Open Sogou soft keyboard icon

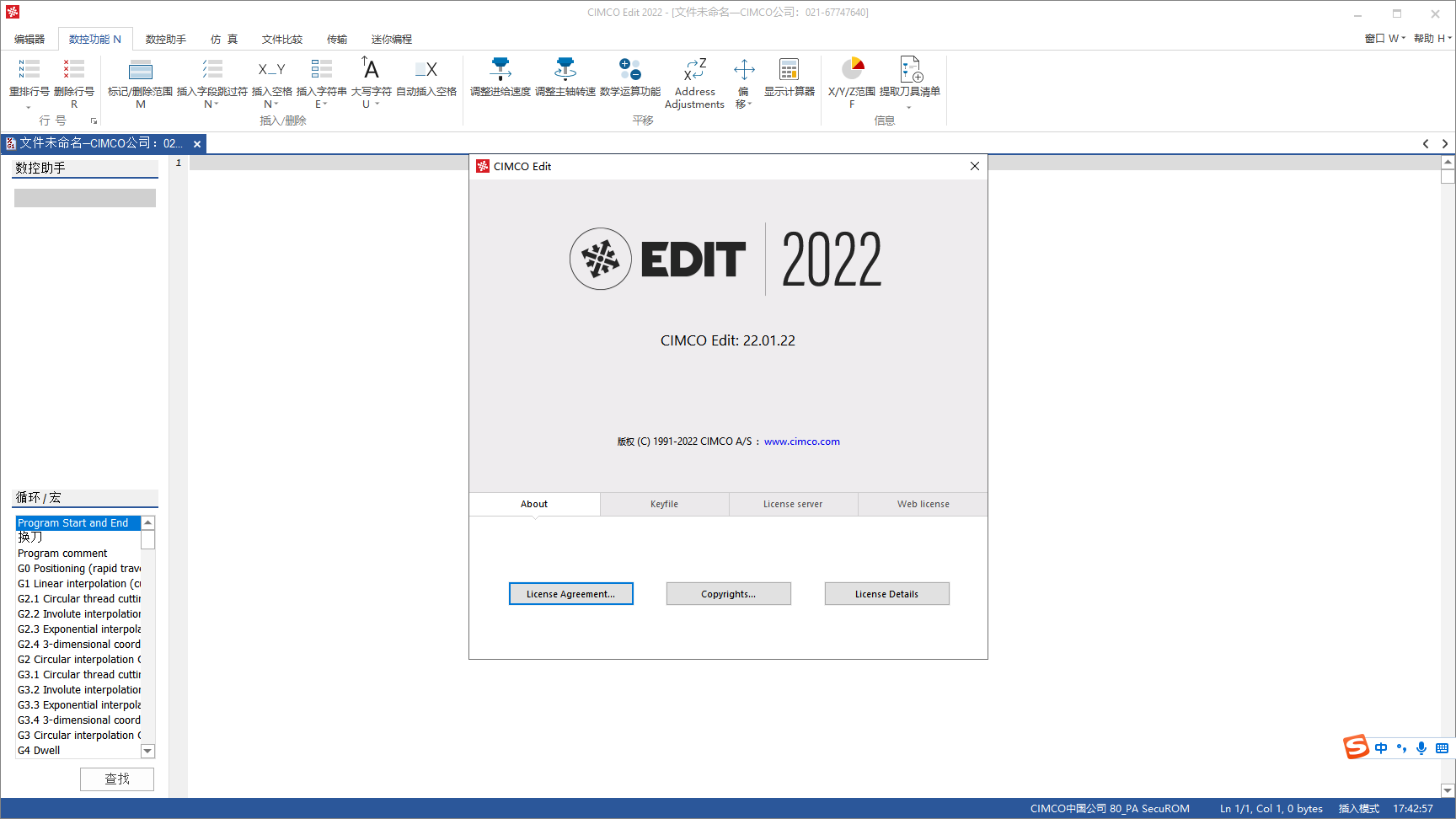[1442, 748]
